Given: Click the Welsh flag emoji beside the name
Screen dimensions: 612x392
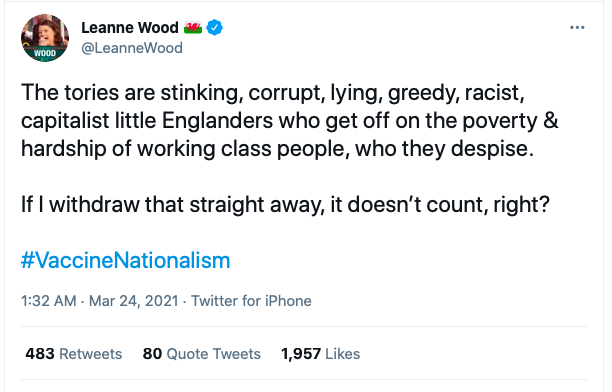Looking at the screenshot, I should [x=193, y=27].
